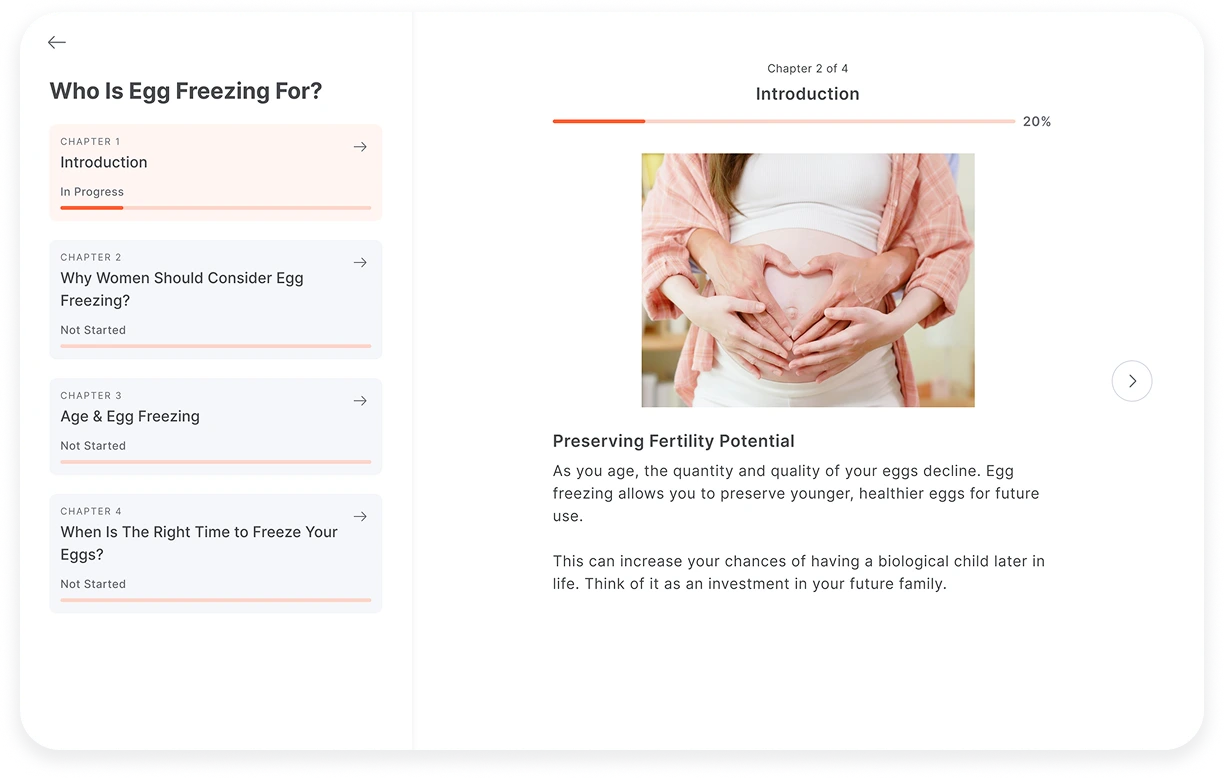Click the arrow icon on Chapter 4 card
This screenshot has height=778, width=1224.
(360, 516)
